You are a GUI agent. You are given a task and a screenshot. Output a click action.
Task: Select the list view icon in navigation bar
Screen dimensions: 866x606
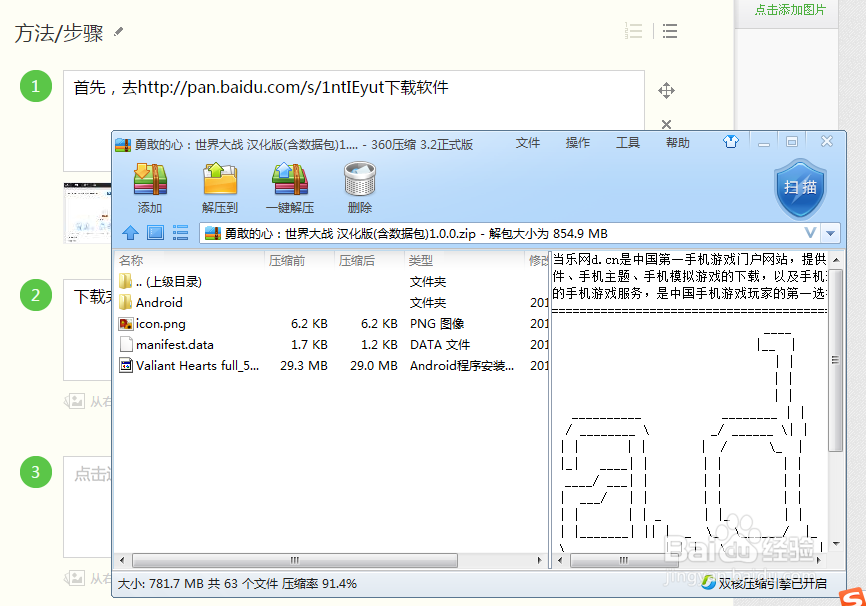tap(181, 232)
